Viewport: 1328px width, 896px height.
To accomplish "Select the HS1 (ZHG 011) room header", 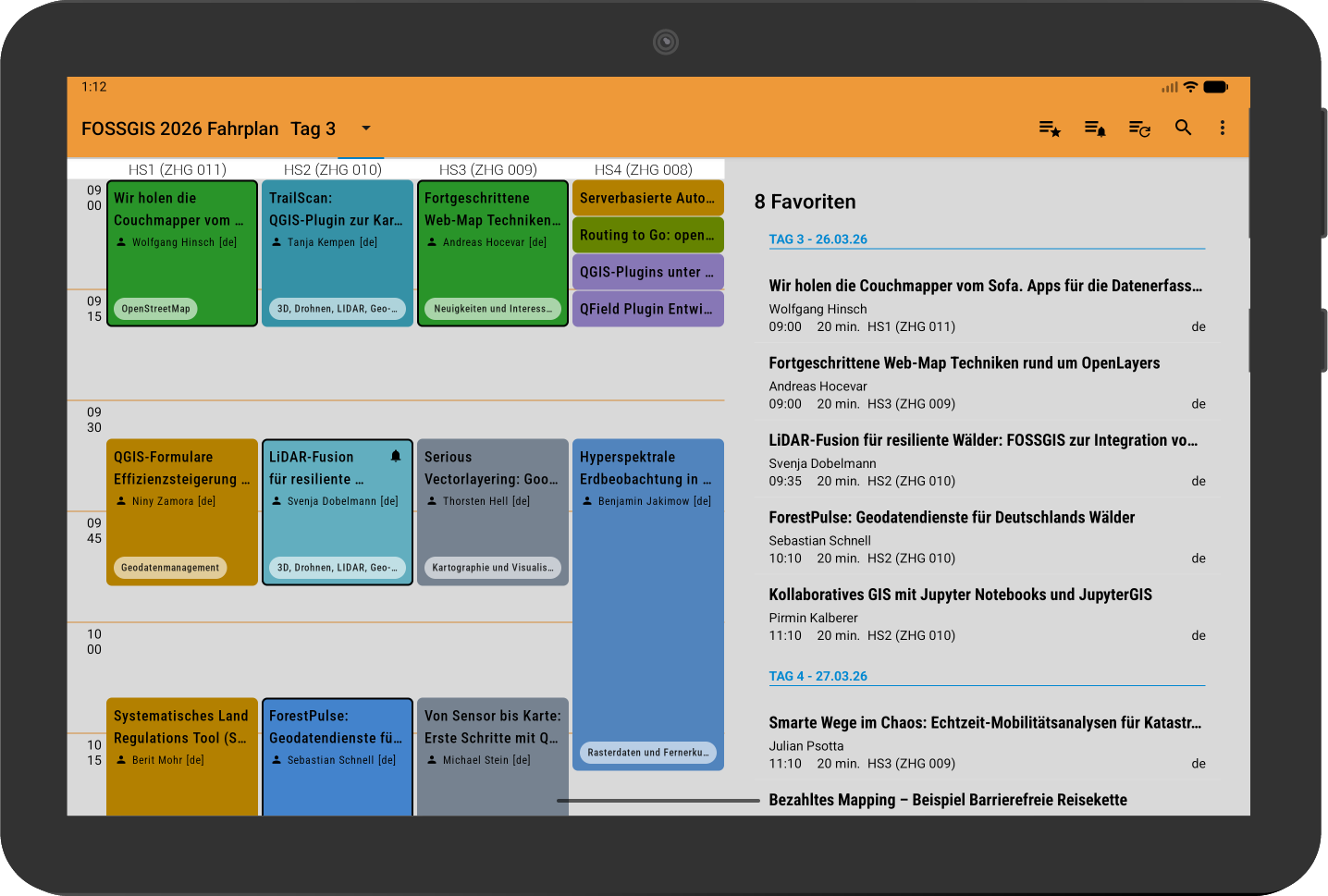I will 178,169.
